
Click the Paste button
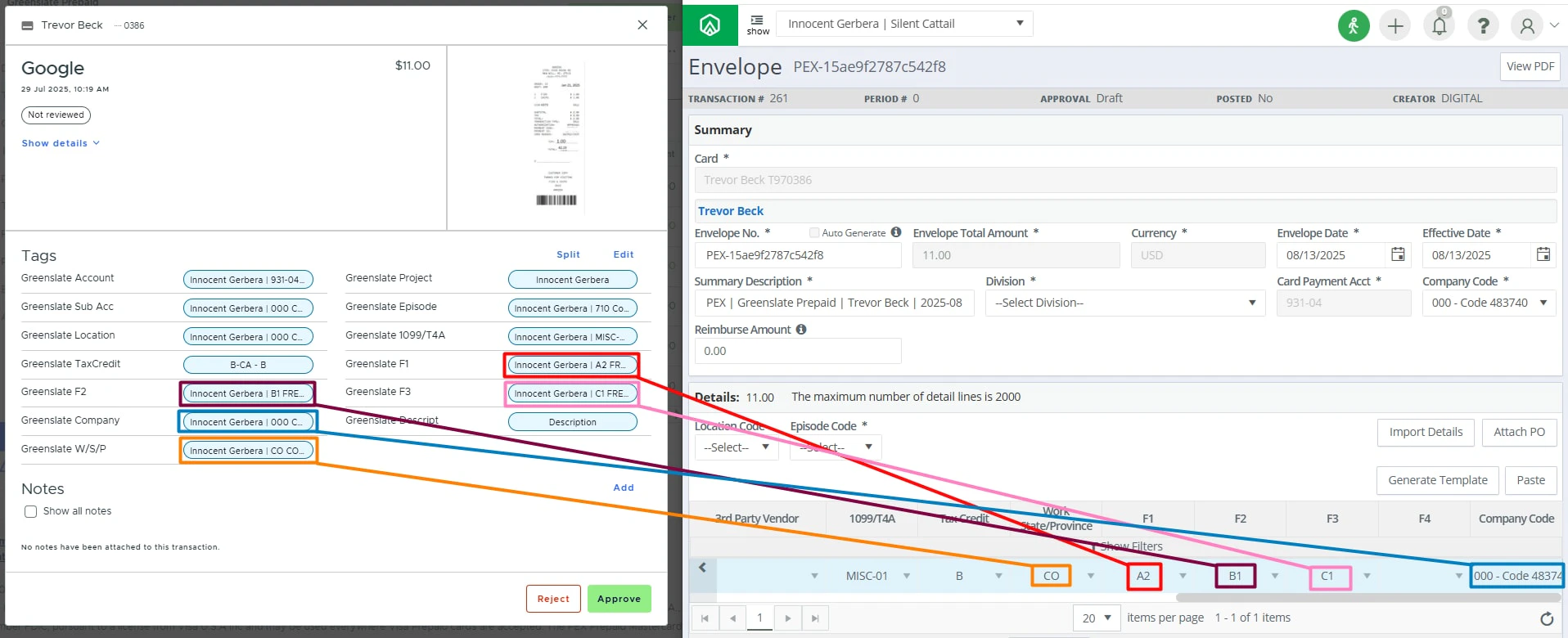1530,480
